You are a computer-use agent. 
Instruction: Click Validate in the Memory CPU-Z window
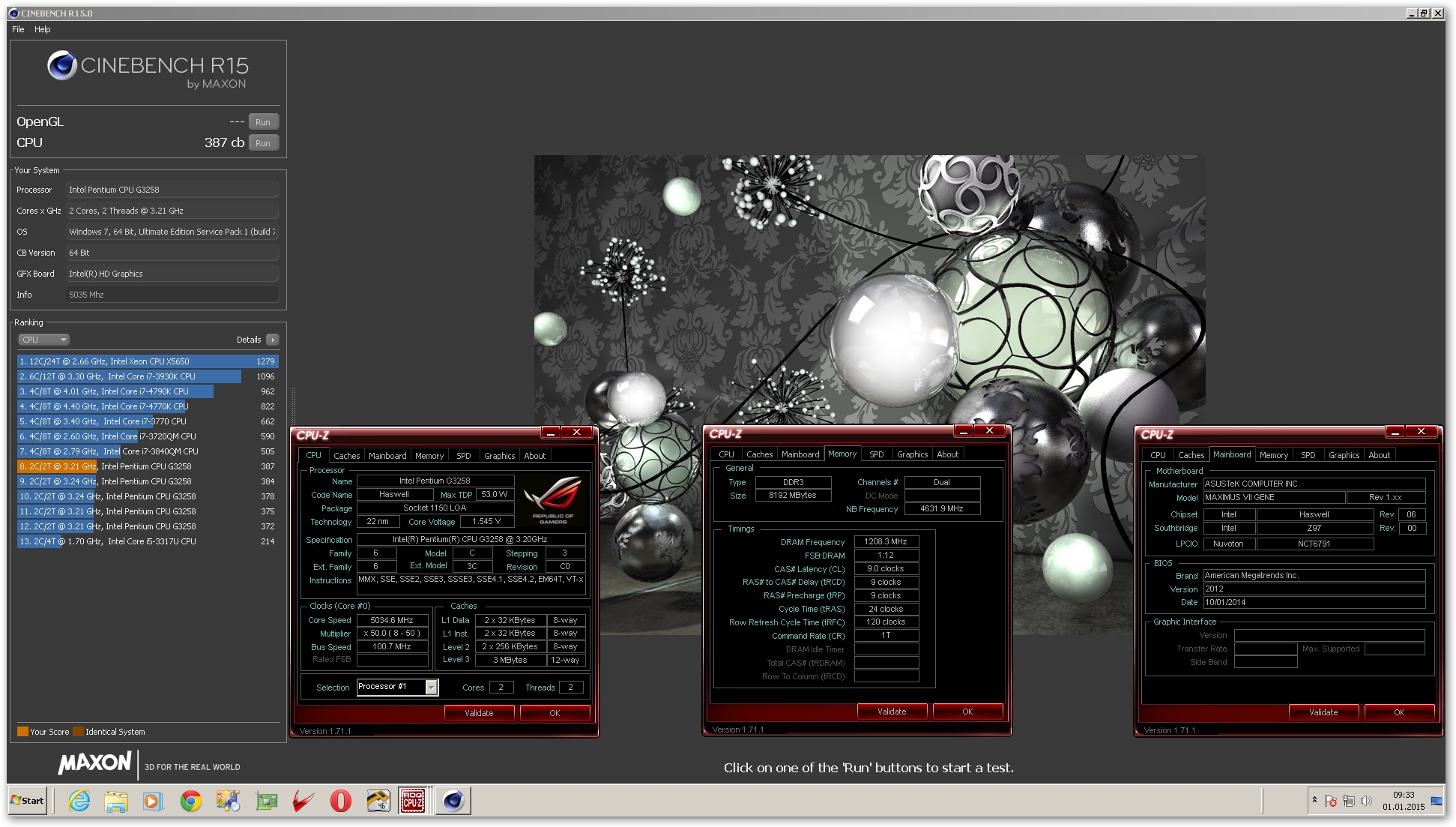[892, 712]
